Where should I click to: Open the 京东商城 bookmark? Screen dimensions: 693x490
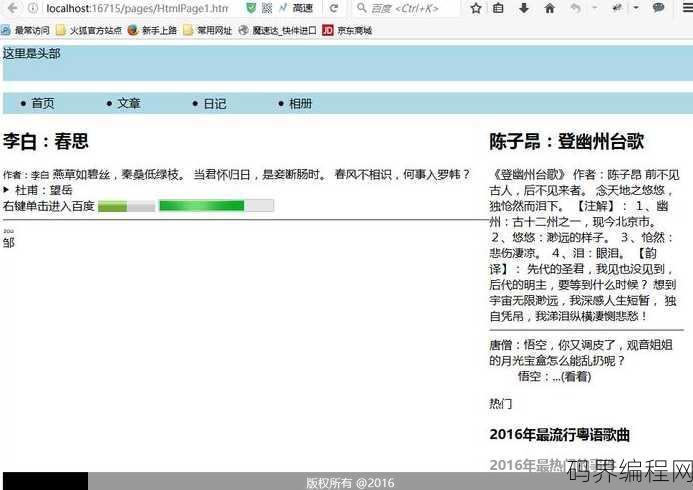pos(347,30)
